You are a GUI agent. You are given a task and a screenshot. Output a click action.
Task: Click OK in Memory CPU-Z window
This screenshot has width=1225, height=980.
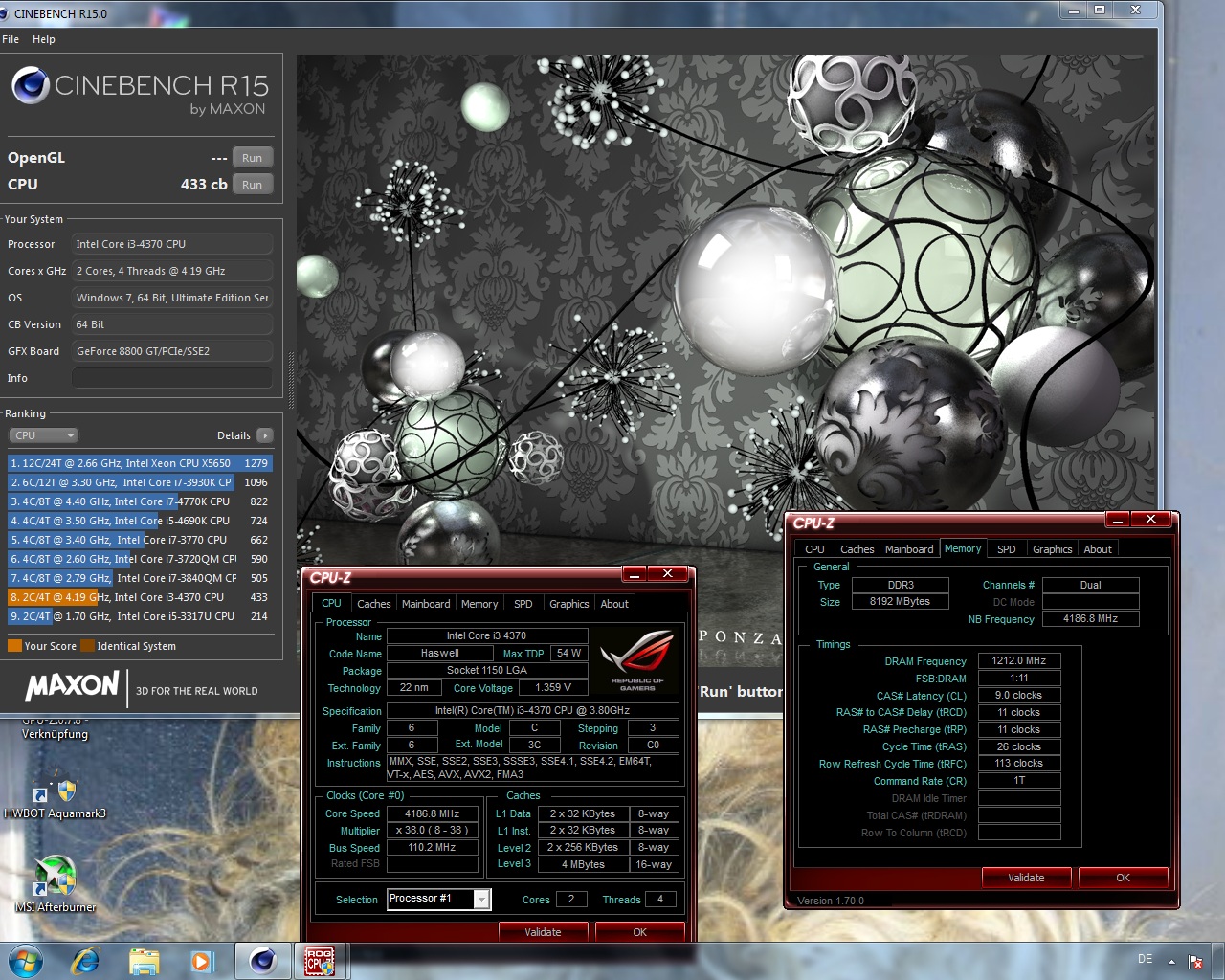pos(1123,878)
